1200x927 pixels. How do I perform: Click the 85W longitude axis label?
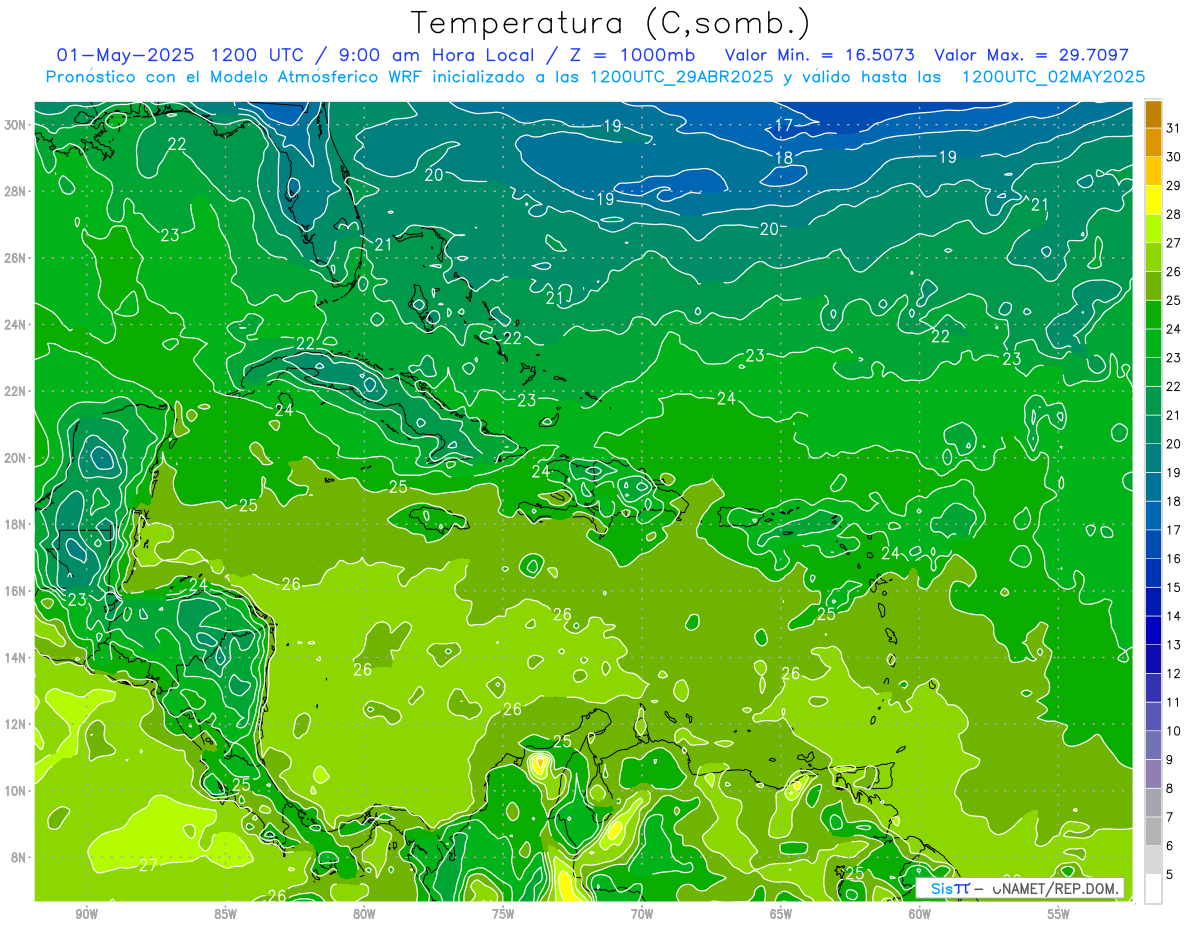click(225, 915)
